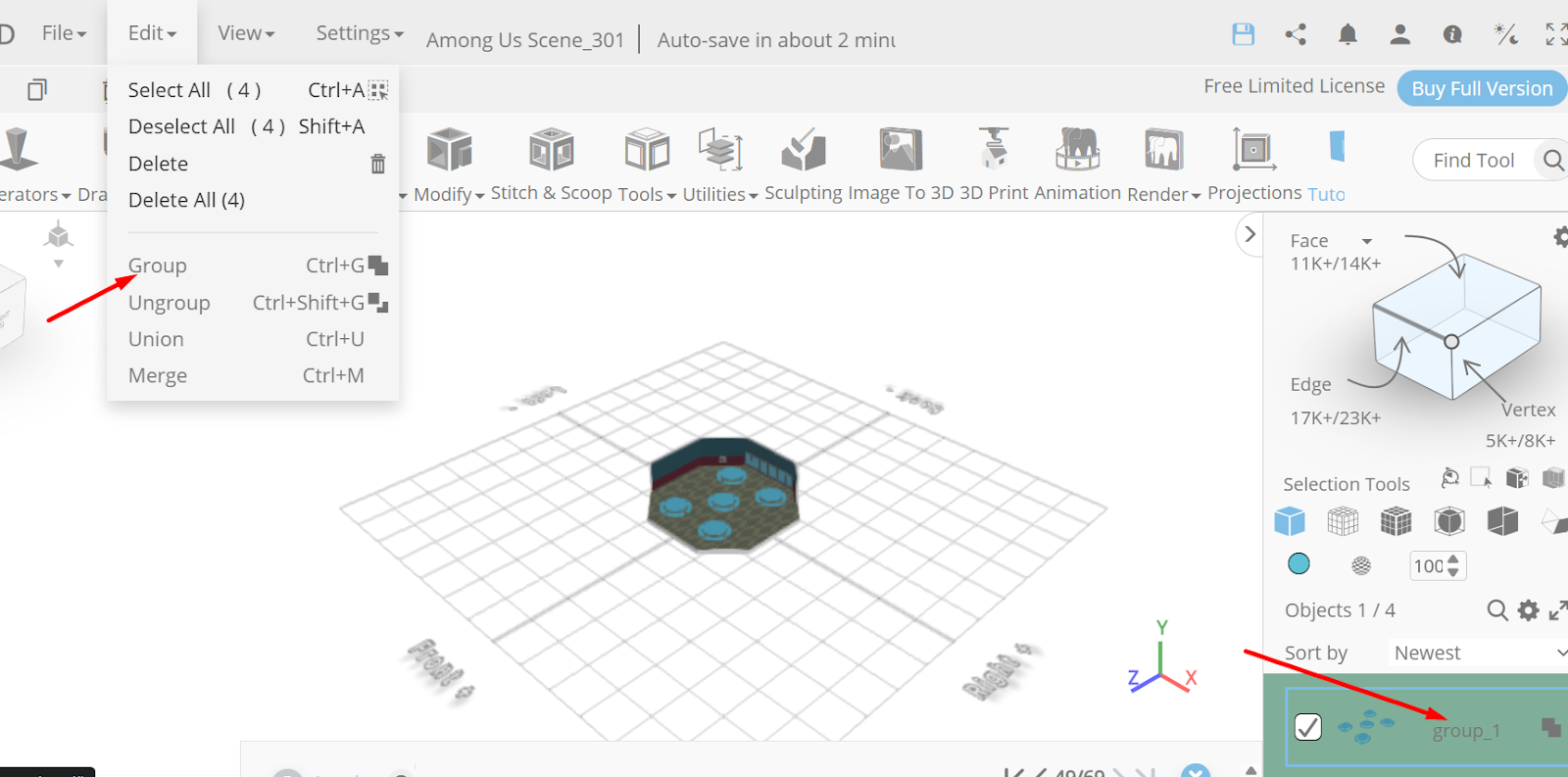Click the Utilities layers icon
This screenshot has height=777, width=1568.
point(720,150)
